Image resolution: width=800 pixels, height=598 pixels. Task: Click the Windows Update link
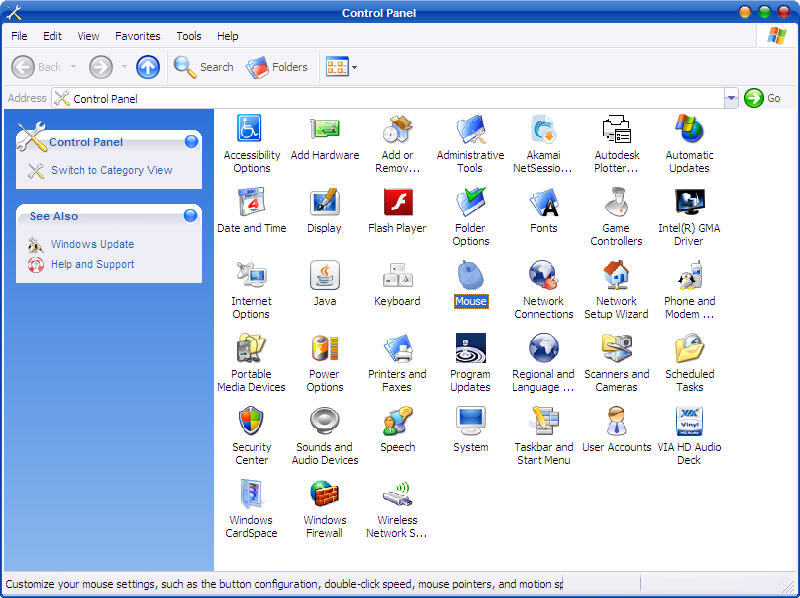pyautogui.click(x=92, y=244)
